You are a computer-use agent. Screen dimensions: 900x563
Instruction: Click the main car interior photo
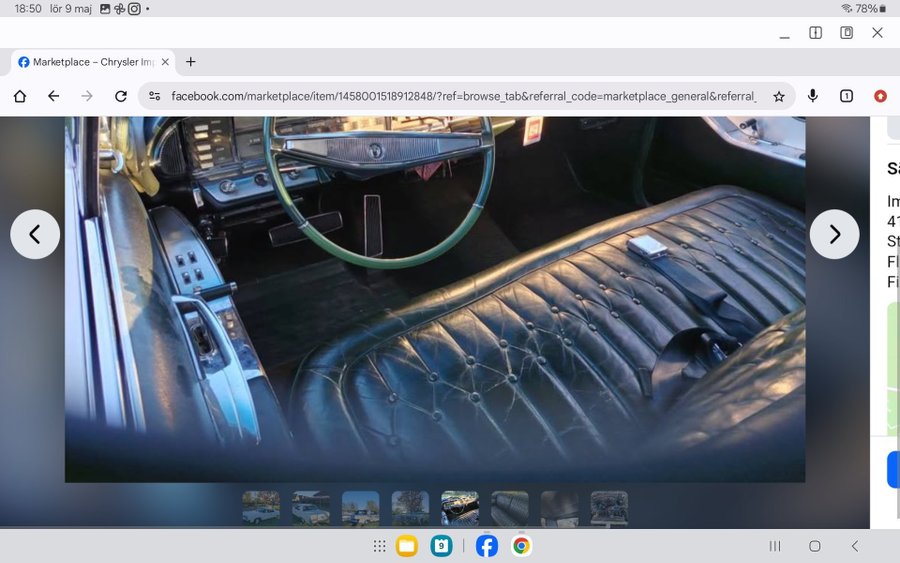pos(435,299)
